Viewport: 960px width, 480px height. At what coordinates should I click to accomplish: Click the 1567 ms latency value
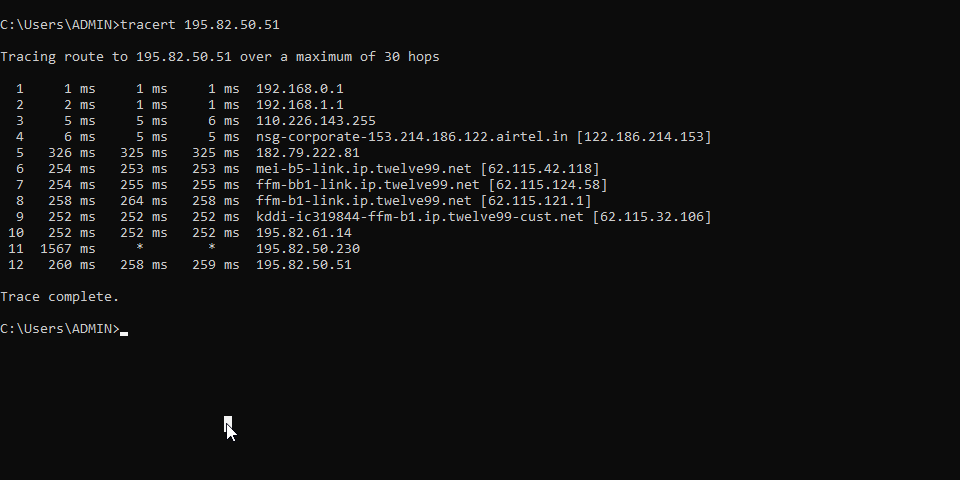pos(67,249)
